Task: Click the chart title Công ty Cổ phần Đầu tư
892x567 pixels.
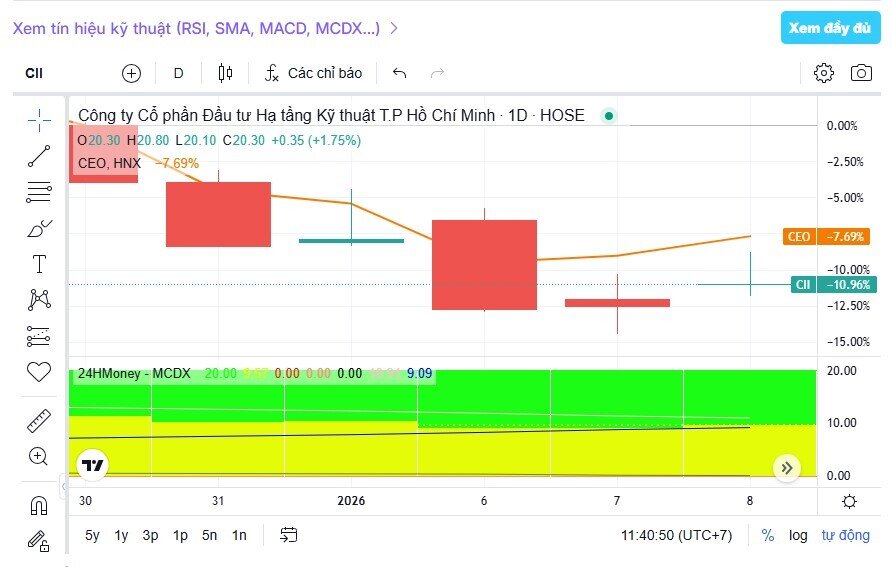Action: pyautogui.click(x=331, y=115)
